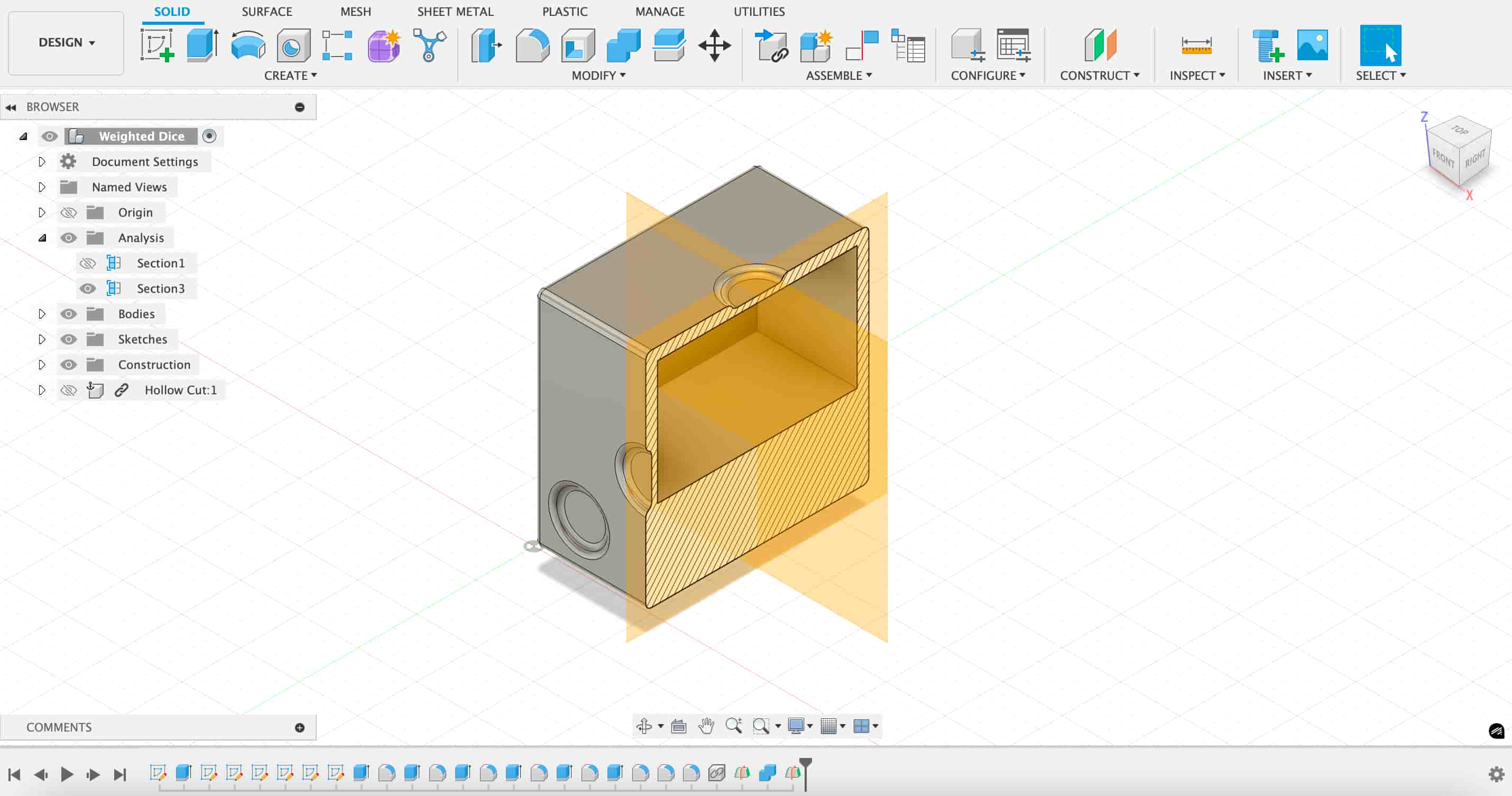Open the Measure tool icon
The height and width of the screenshot is (796, 1512).
[x=1196, y=45]
